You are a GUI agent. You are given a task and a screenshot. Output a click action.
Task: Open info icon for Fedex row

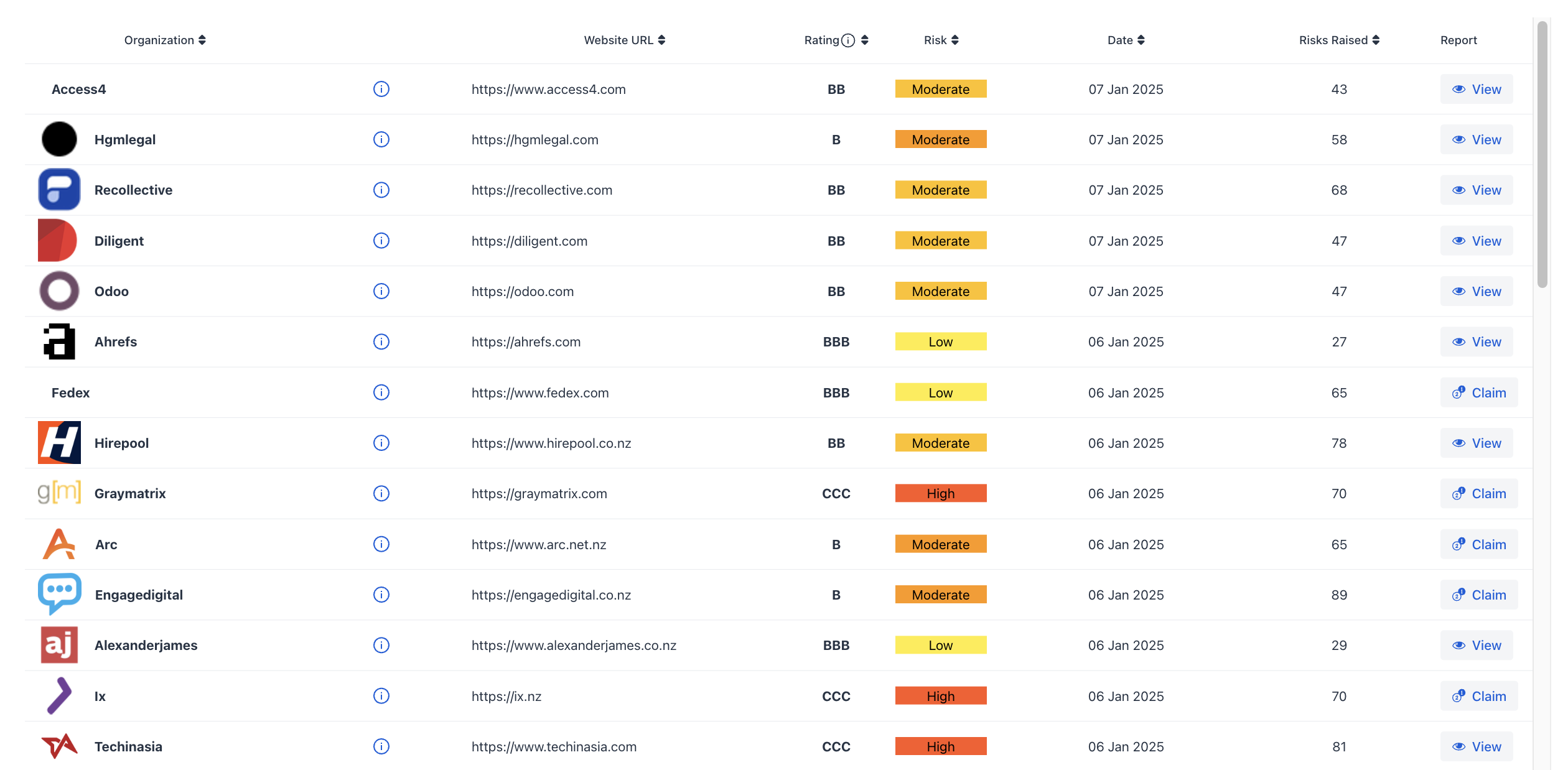click(381, 392)
